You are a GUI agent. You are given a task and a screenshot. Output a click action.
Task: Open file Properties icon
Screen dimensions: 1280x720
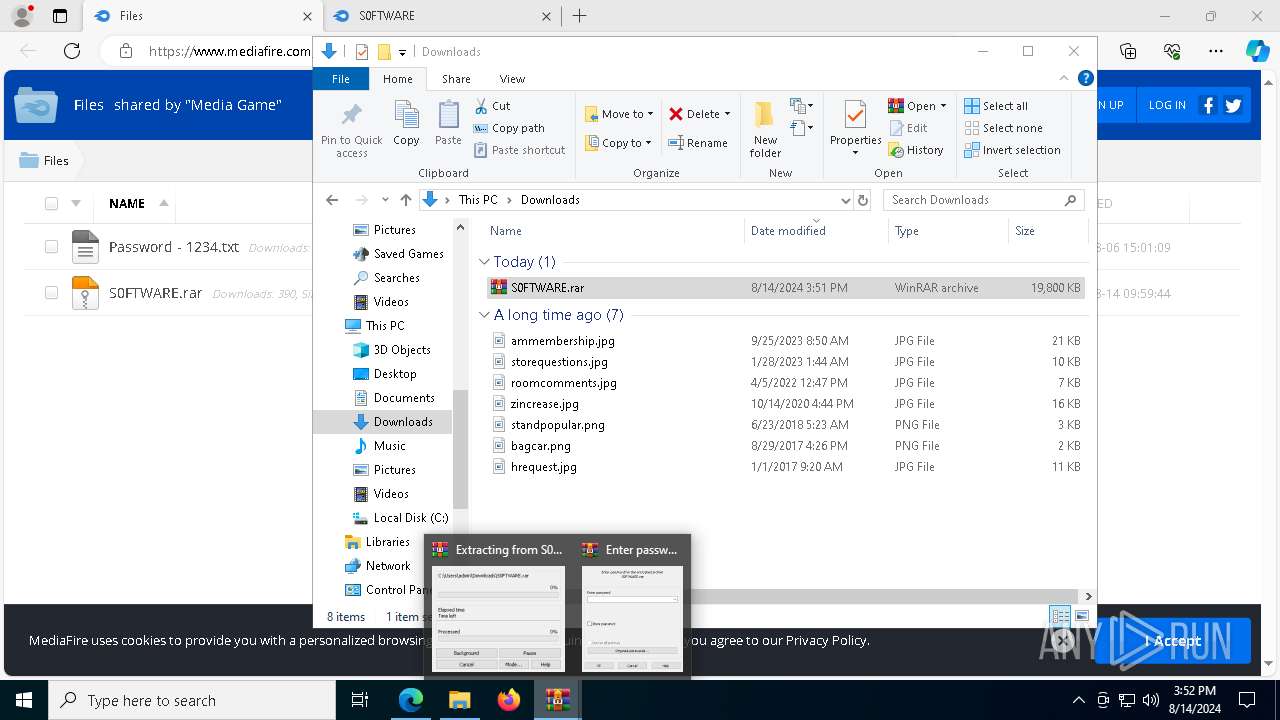click(x=855, y=116)
